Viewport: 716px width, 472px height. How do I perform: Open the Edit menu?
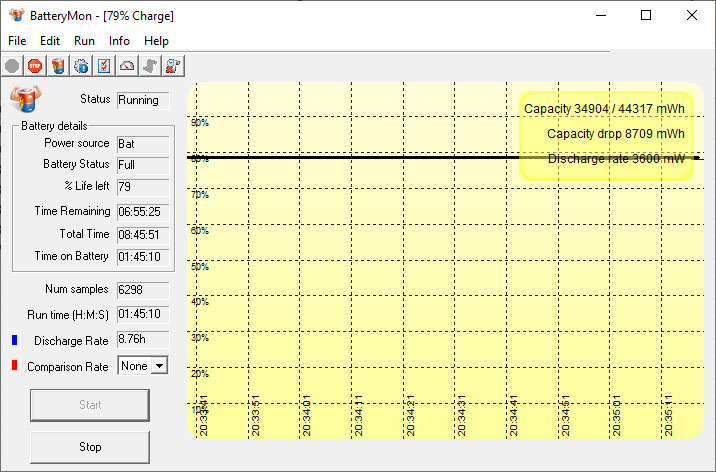tap(50, 41)
